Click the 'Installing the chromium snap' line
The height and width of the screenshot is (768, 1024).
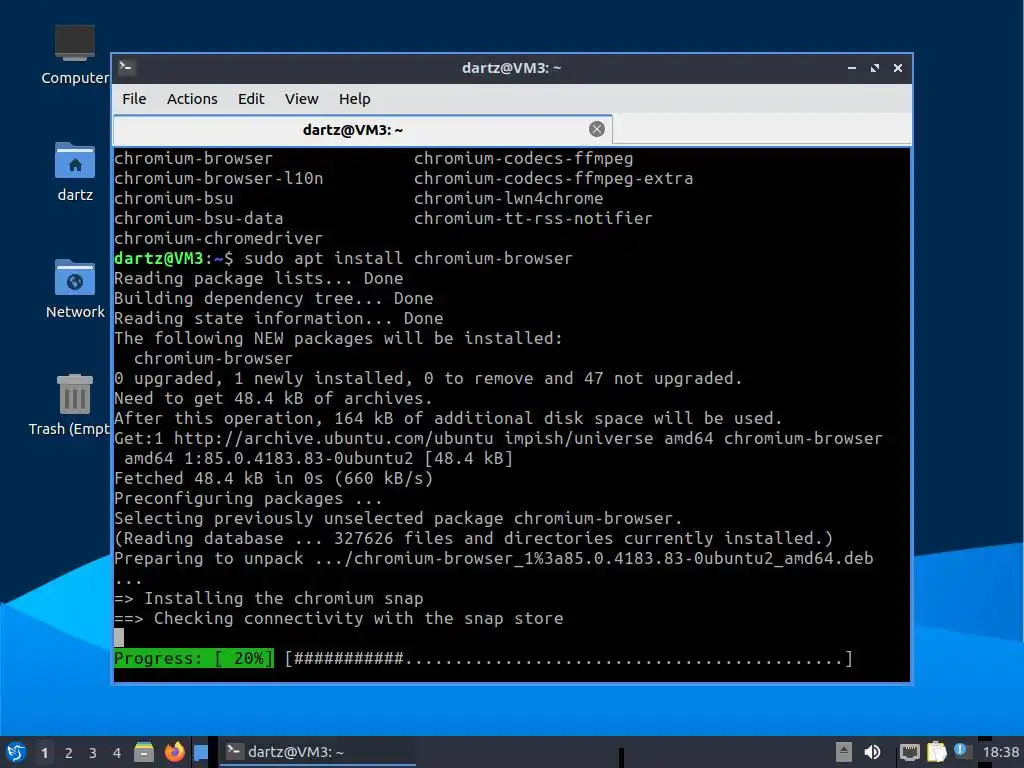pyautogui.click(x=268, y=598)
